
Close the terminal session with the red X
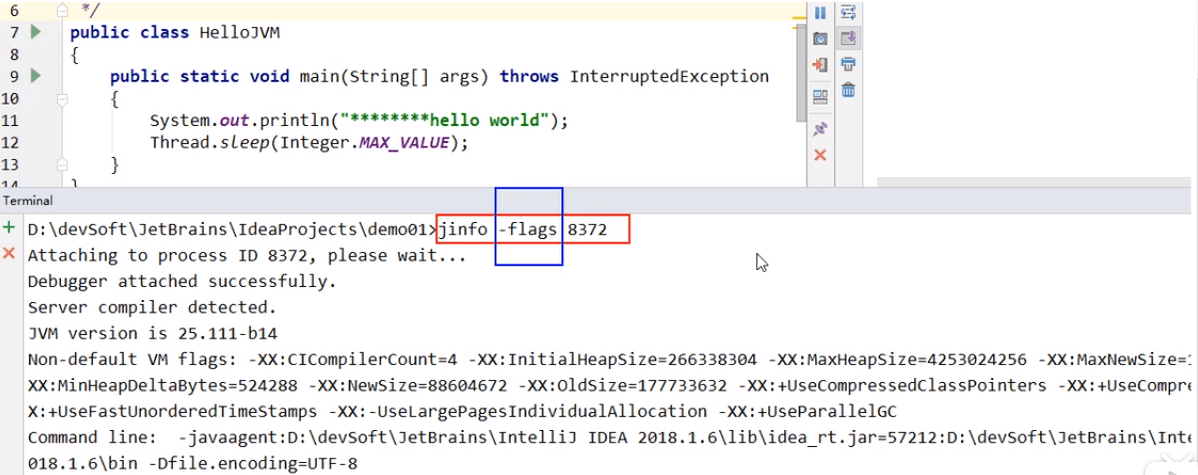(x=9, y=253)
